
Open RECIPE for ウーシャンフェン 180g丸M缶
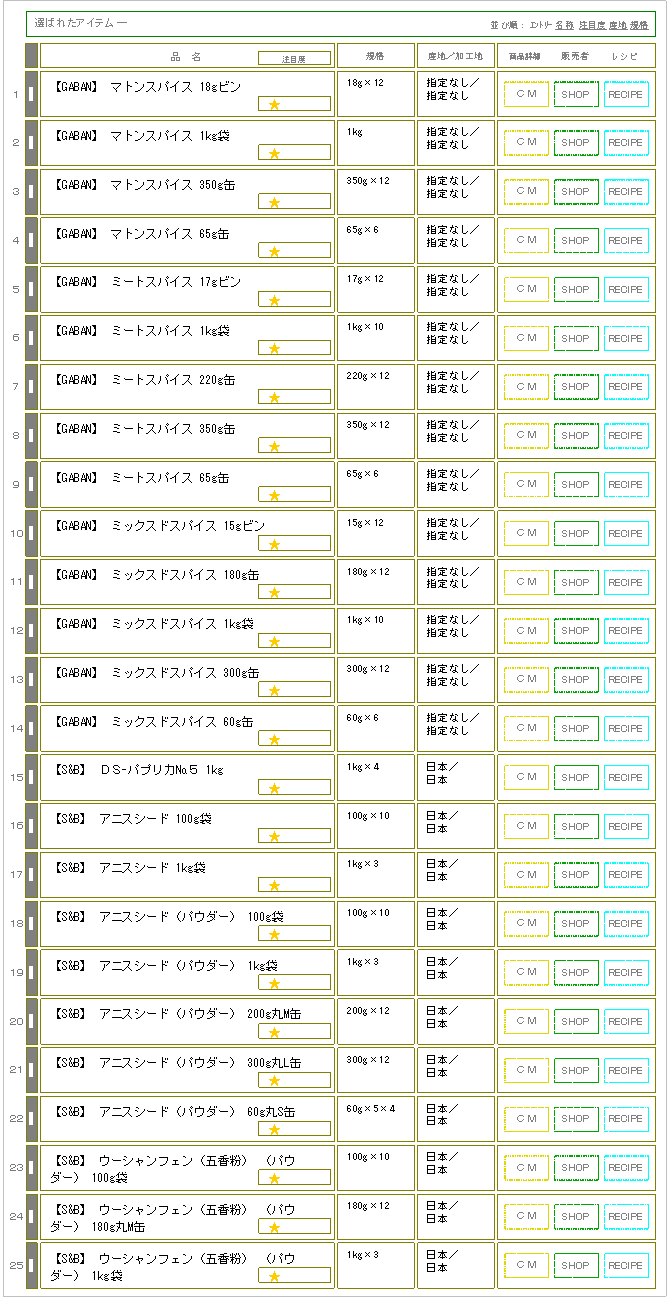pyautogui.click(x=626, y=1217)
